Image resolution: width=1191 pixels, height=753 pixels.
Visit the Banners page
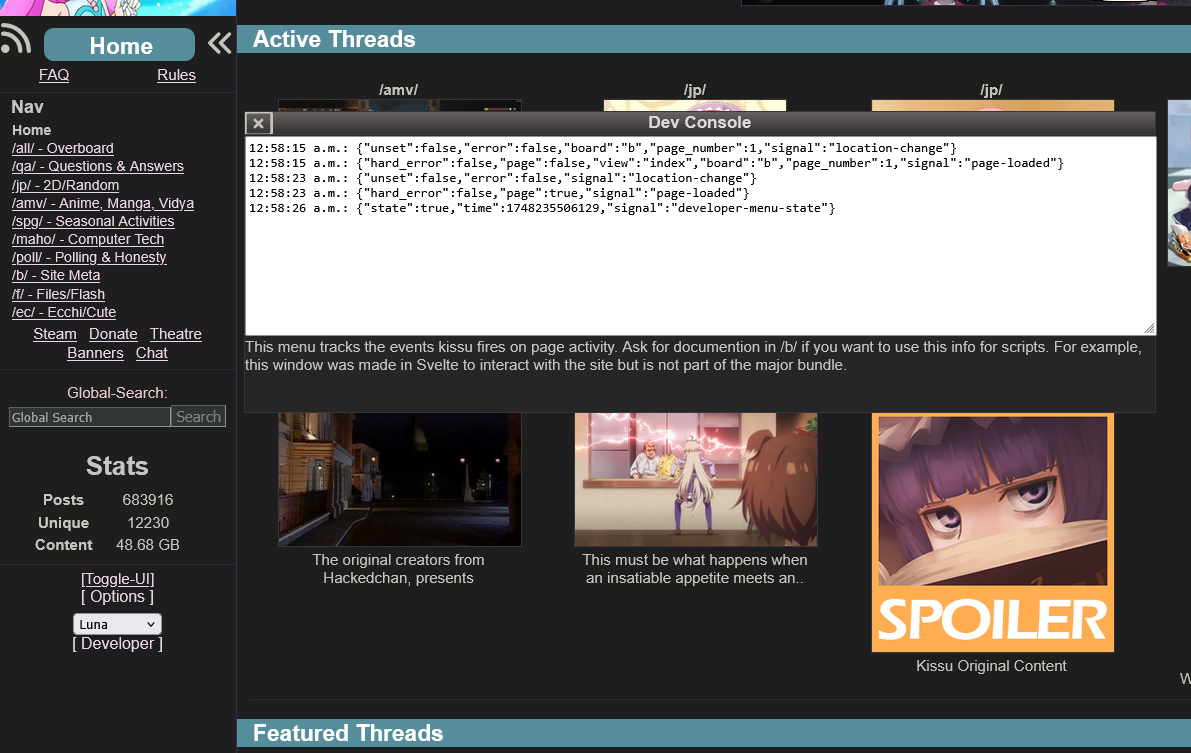[95, 353]
